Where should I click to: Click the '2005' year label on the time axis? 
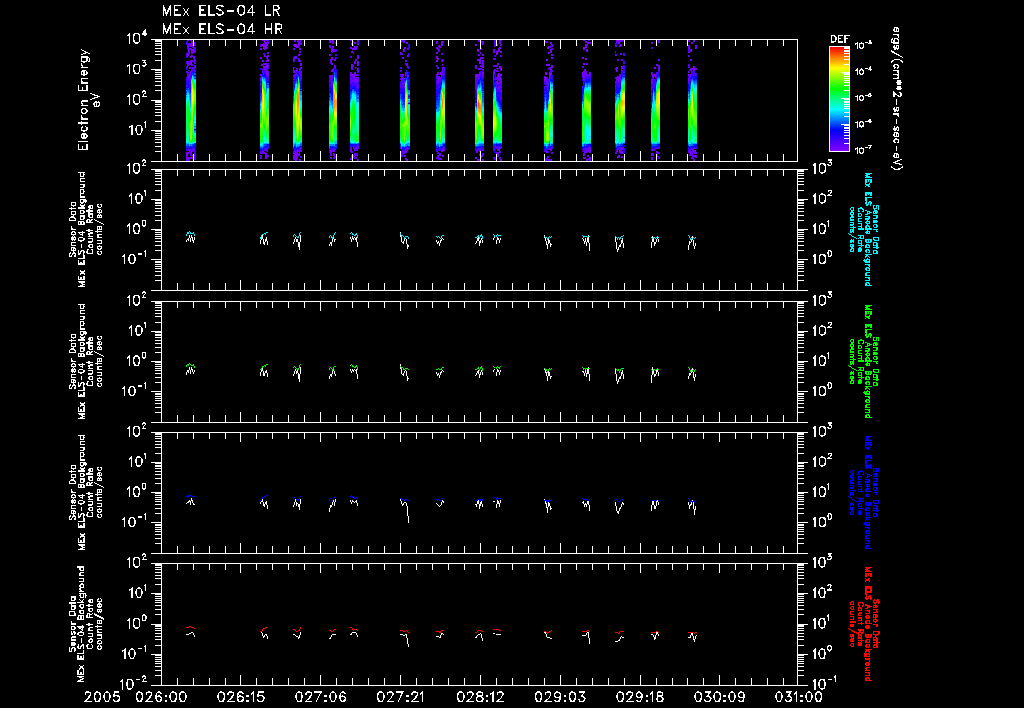tap(102, 697)
